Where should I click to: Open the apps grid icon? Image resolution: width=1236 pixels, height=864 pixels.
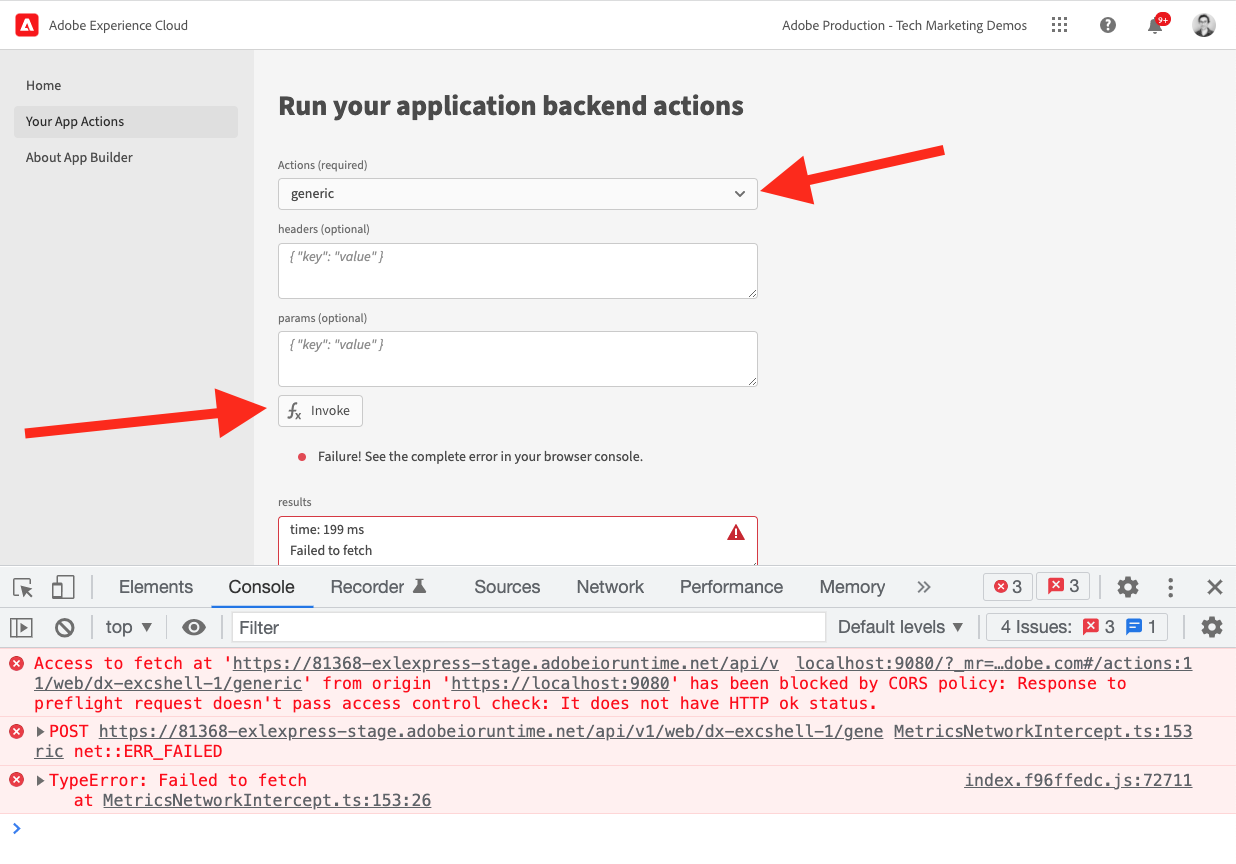click(x=1059, y=24)
